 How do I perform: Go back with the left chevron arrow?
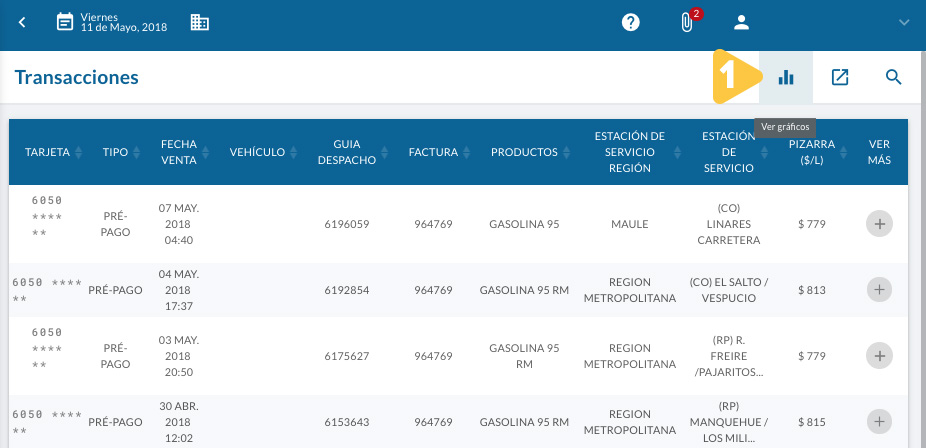tap(22, 22)
